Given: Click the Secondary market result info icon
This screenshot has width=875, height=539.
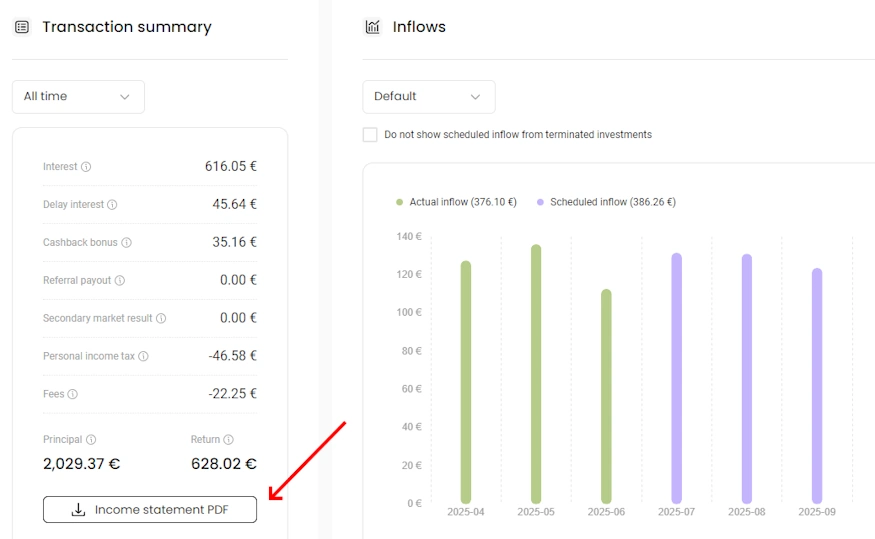Looking at the screenshot, I should click(161, 319).
